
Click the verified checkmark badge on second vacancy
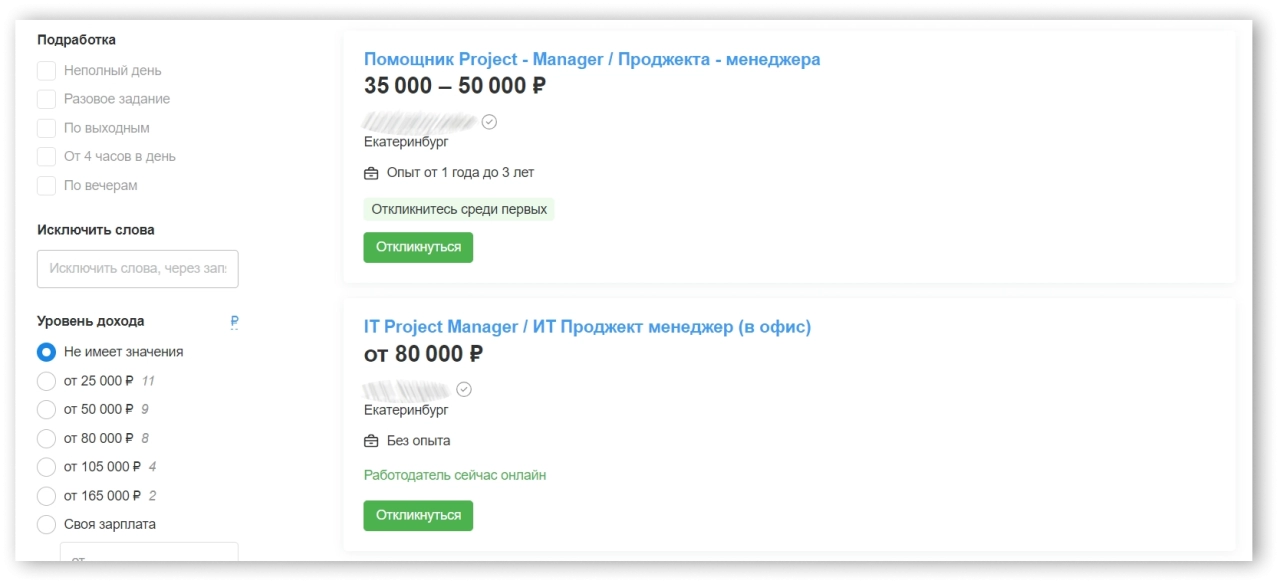[x=464, y=389]
